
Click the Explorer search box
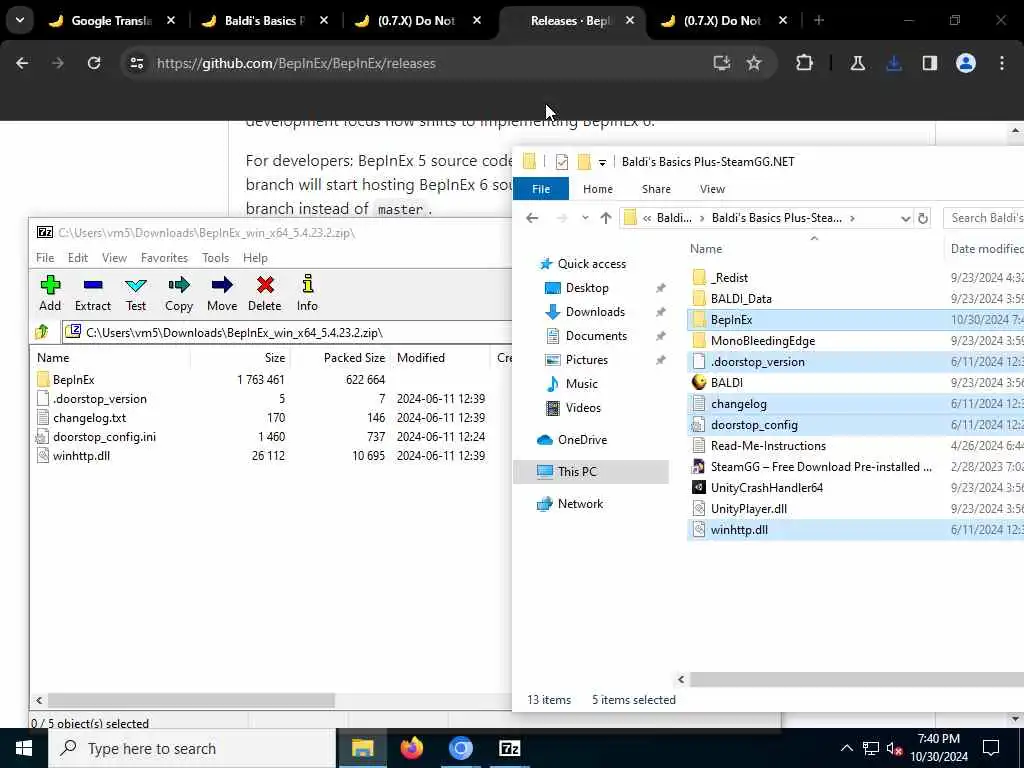click(985, 218)
